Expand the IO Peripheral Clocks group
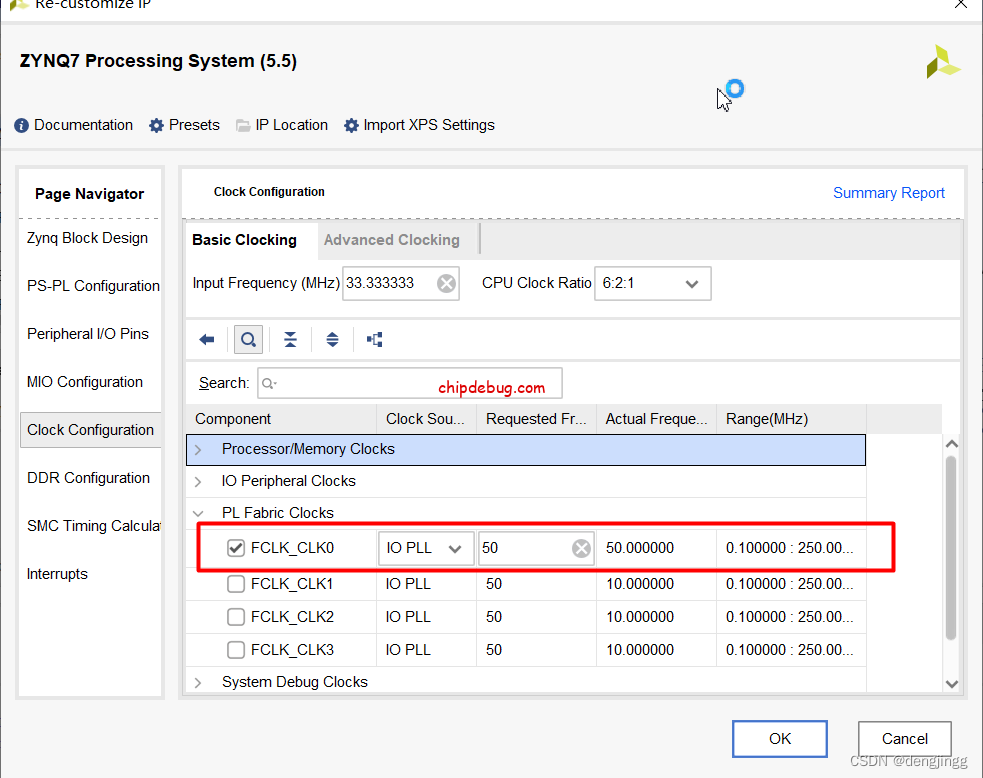The height and width of the screenshot is (778, 983). point(198,482)
